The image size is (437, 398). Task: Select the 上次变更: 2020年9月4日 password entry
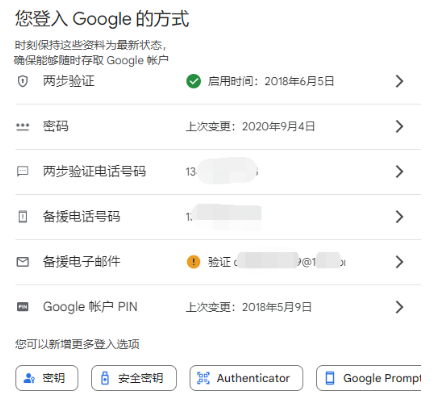coord(250,127)
